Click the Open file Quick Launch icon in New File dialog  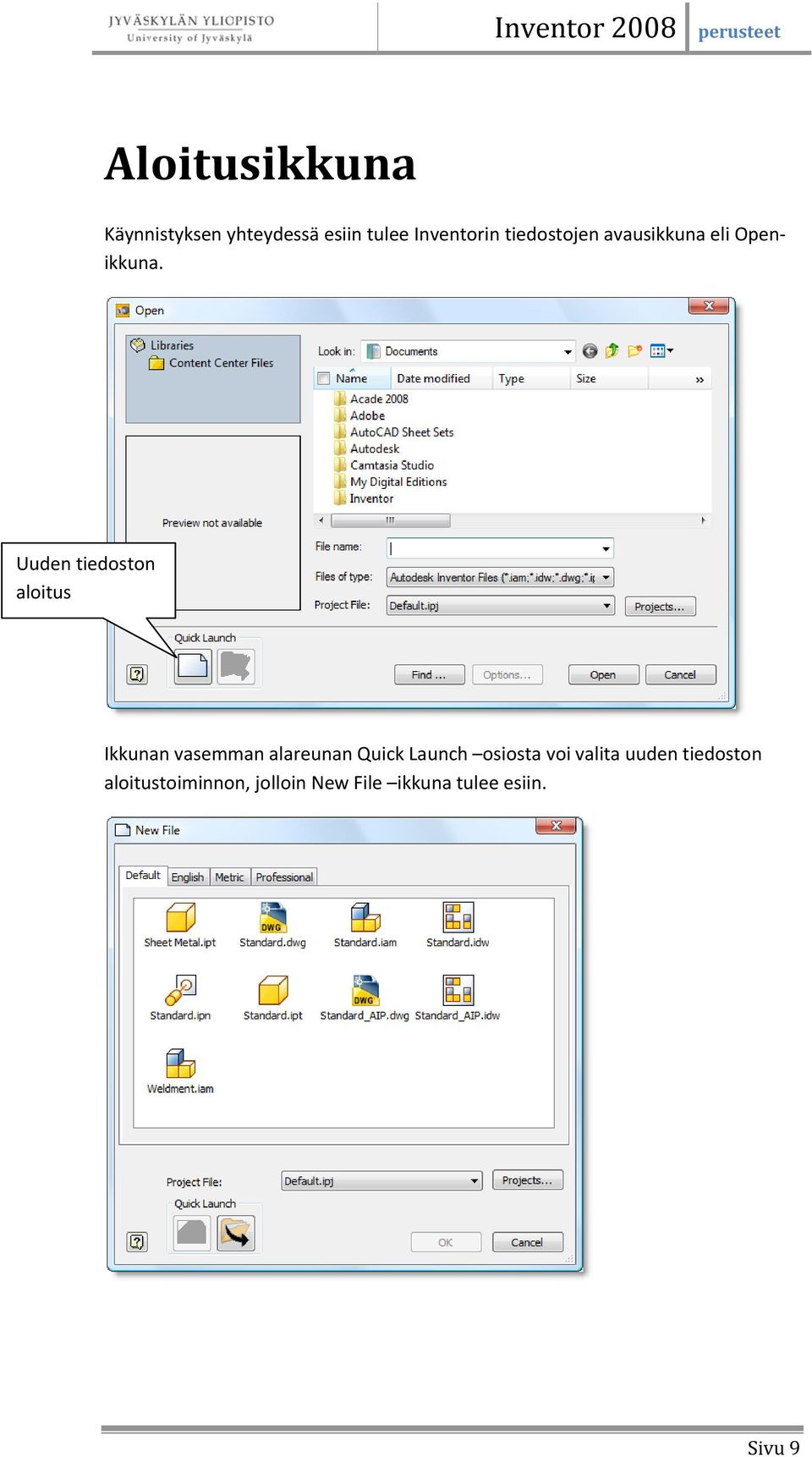236,1234
